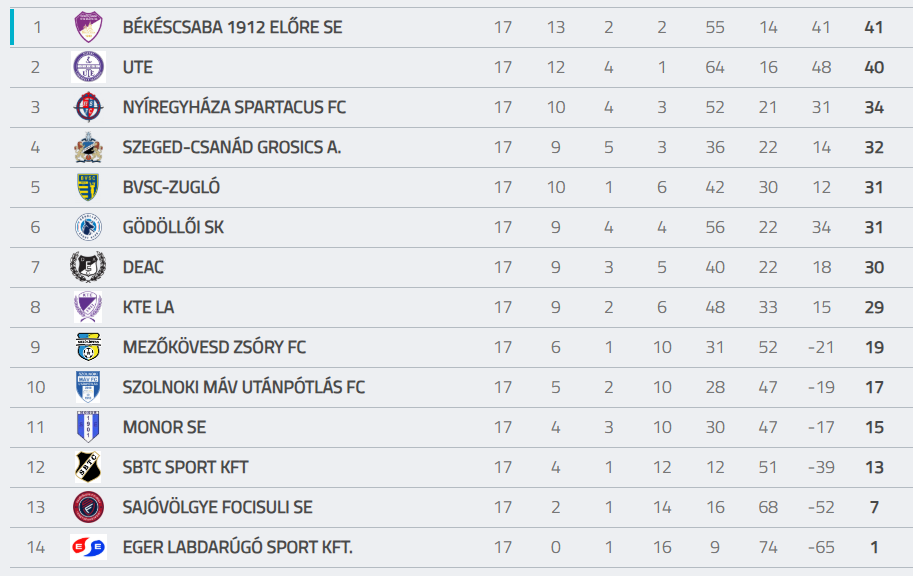This screenshot has height=576, width=913.
Task: Click the UTE team logo
Action: [x=88, y=67]
